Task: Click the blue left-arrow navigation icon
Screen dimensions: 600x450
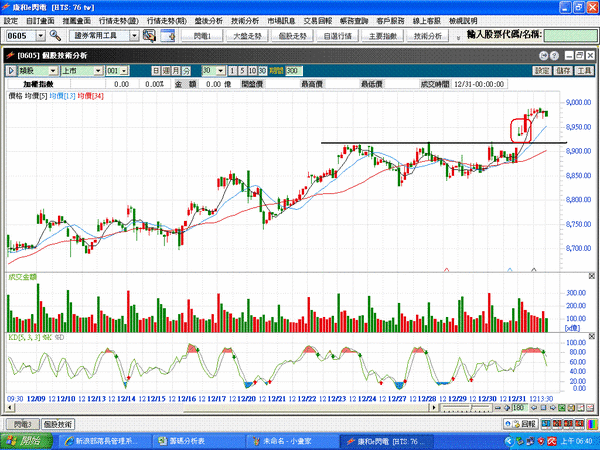Action: pos(535,408)
